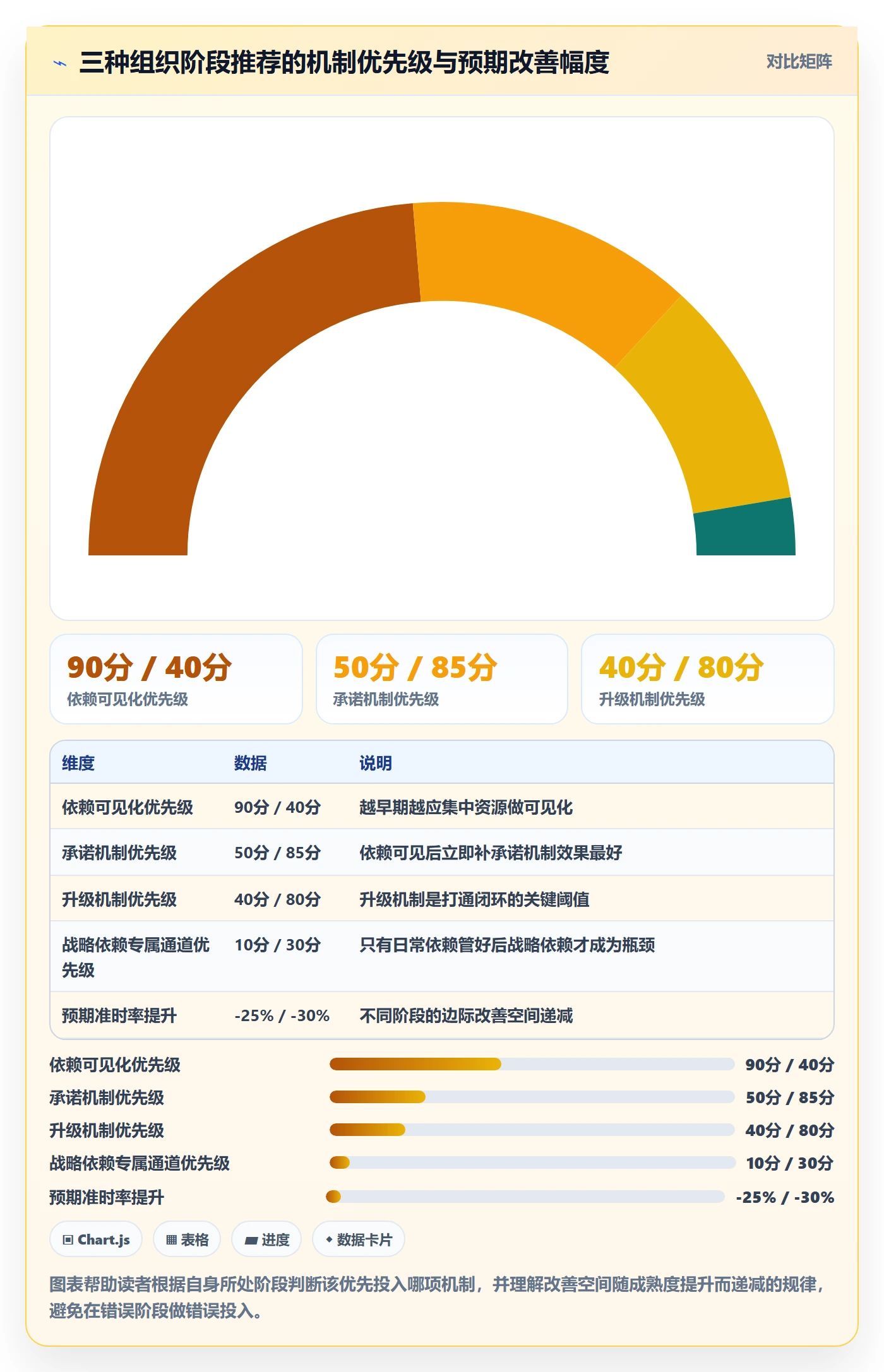Click table cell 依赖可见化优先级
This screenshot has width=884, height=1372.
pos(128,807)
